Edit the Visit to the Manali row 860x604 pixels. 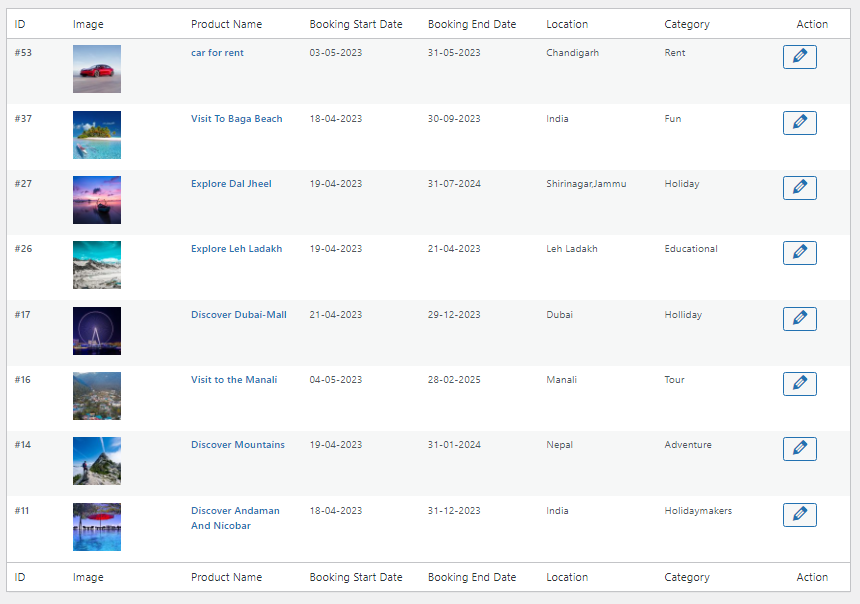[x=799, y=384]
